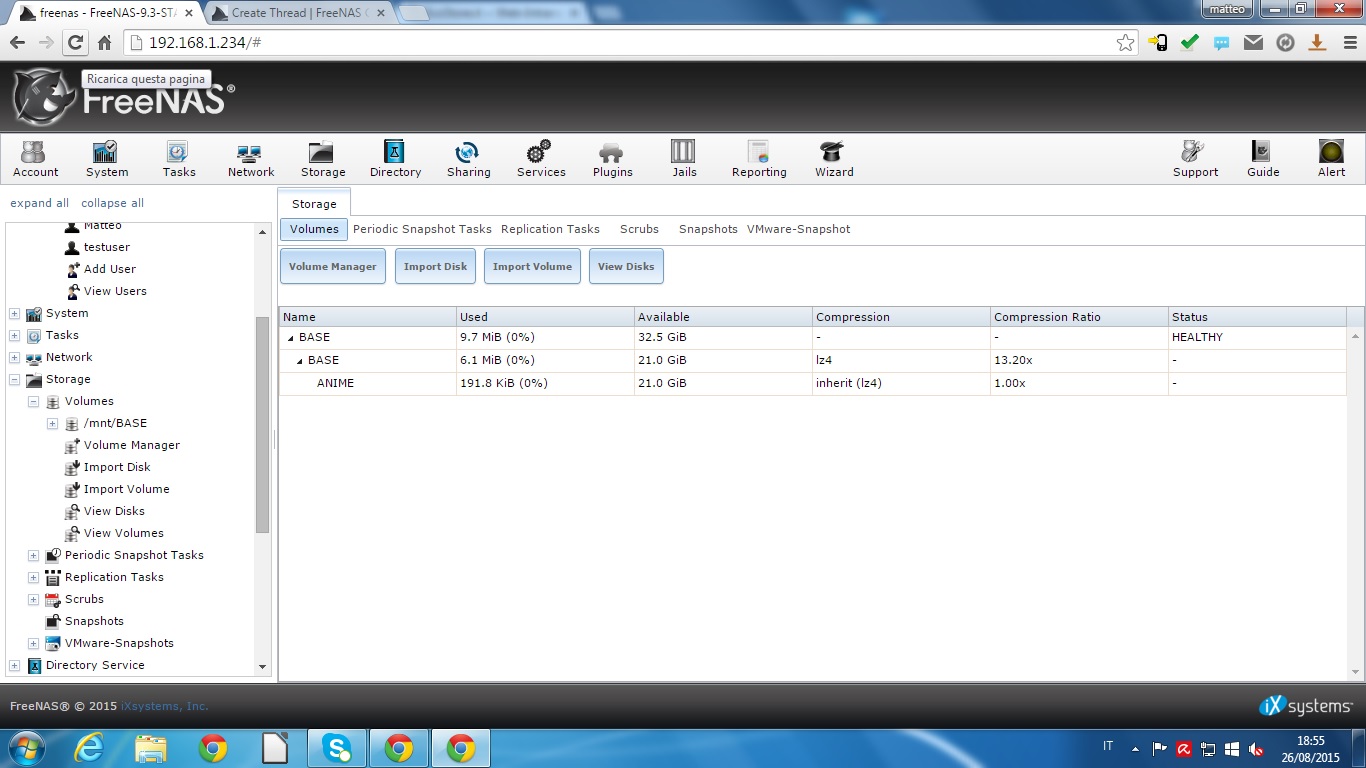1366x768 pixels.
Task: Open the Account toolbar icon
Action: [35, 158]
